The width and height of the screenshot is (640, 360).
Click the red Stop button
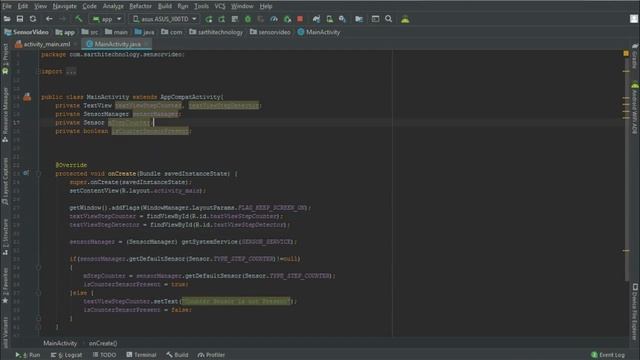click(x=300, y=19)
